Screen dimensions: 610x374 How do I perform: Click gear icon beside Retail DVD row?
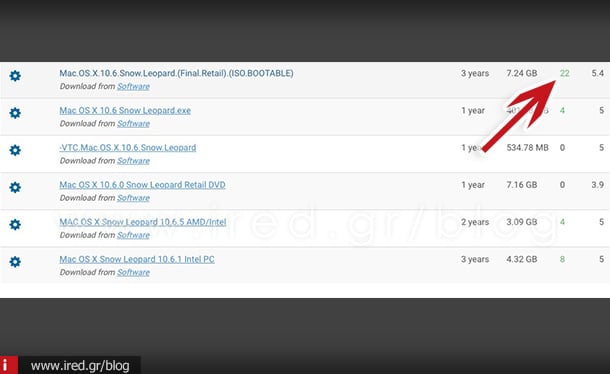click(x=15, y=187)
